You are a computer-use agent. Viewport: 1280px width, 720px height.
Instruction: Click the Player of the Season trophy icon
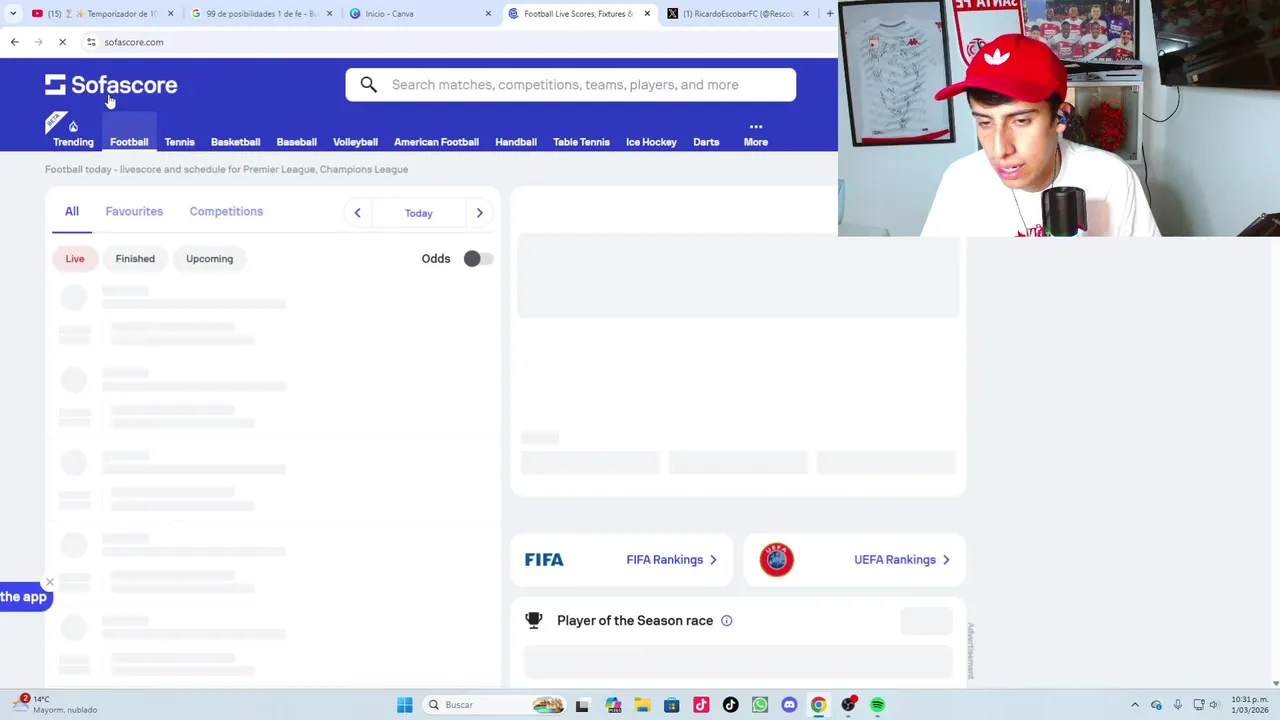click(534, 621)
